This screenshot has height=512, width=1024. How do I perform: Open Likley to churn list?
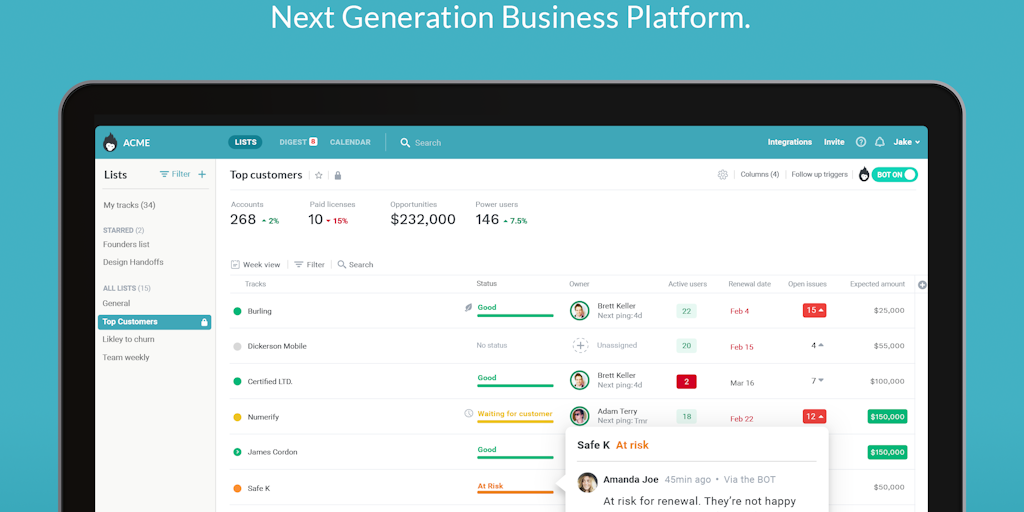point(129,340)
